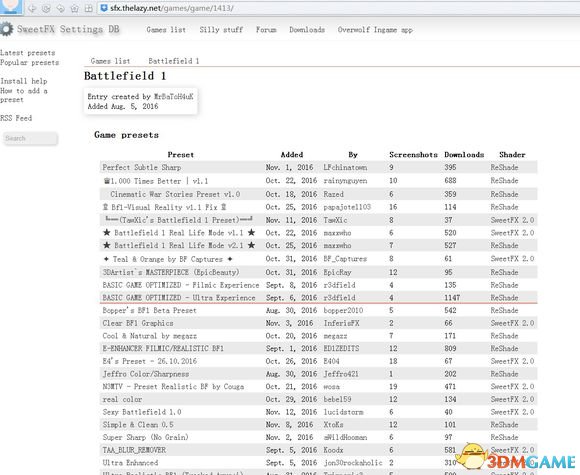Click the shield icon in the address bar
The width and height of the screenshot is (580, 475).
(x=104, y=8)
